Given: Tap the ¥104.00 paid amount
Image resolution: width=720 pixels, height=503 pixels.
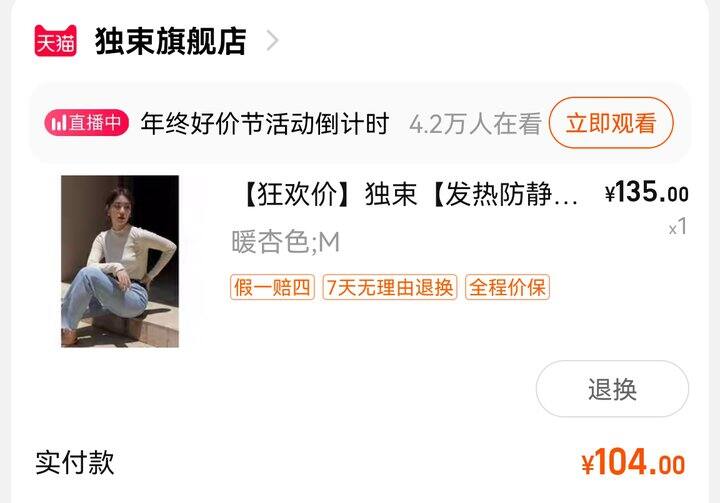Looking at the screenshot, I should point(633,462).
